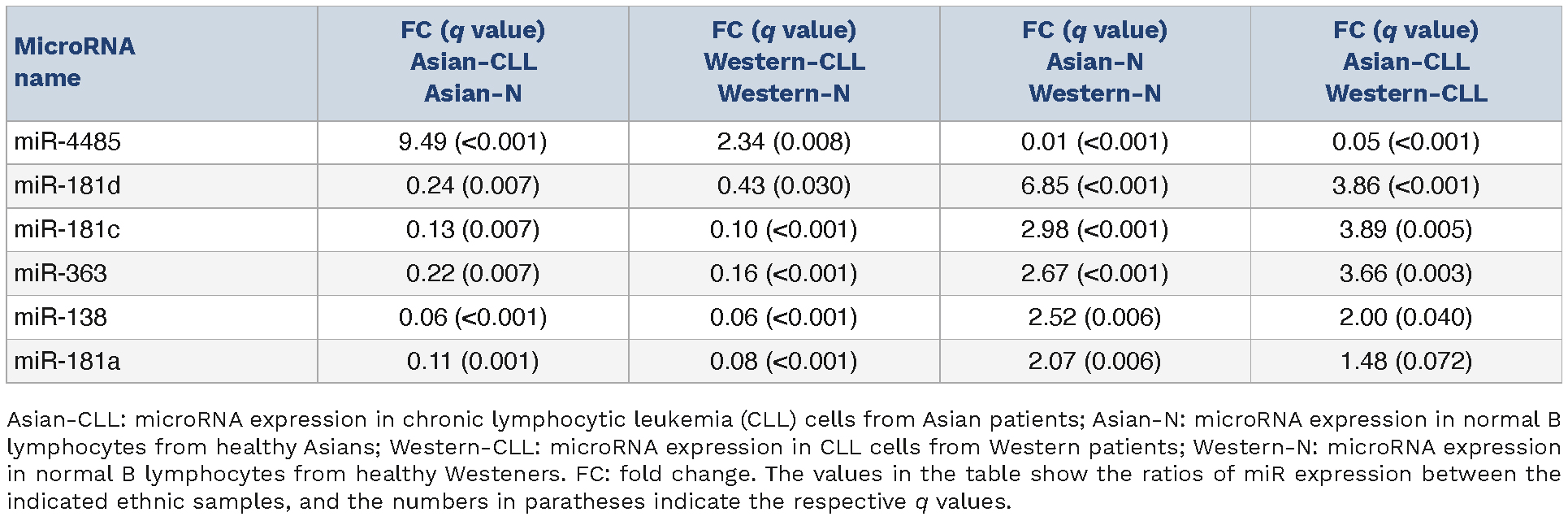Click the cell showing 1.48 (0.072)
Screen dimensions: 1568x521
1406,362
